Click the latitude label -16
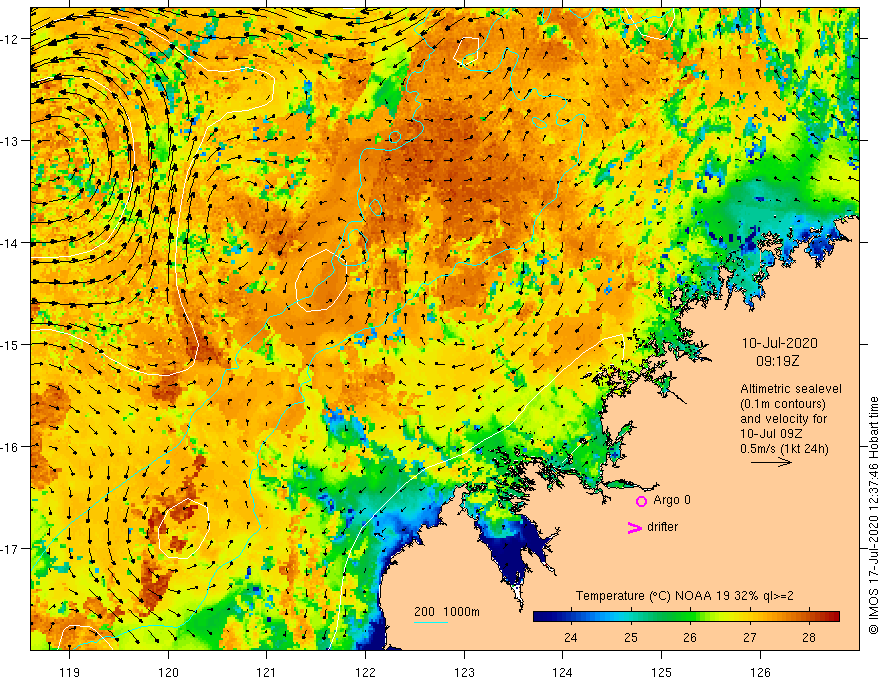Screen dimensions: 880x680 (x=11, y=447)
